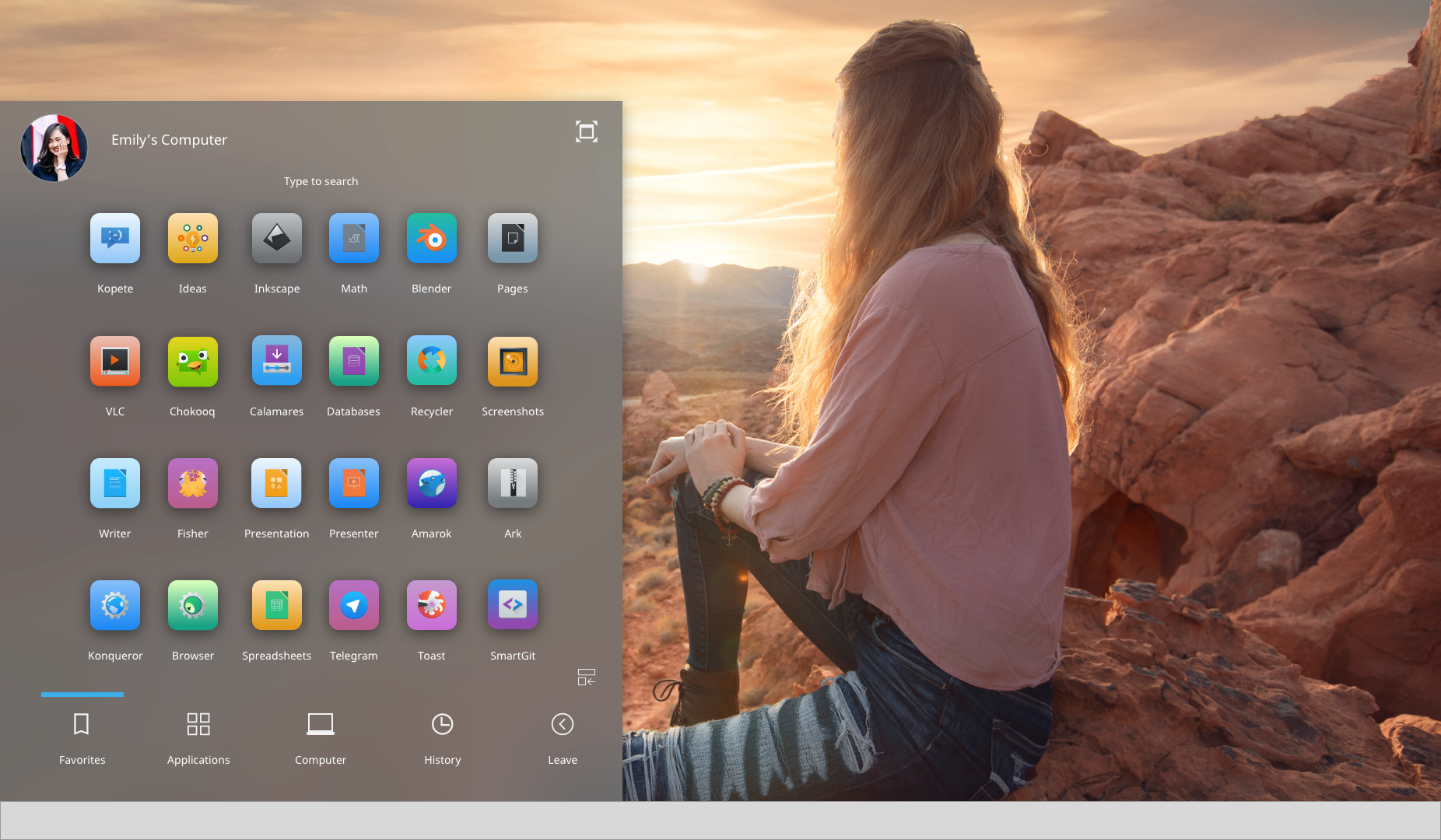Open the Leave session options
The image size is (1441, 840).
[562, 737]
